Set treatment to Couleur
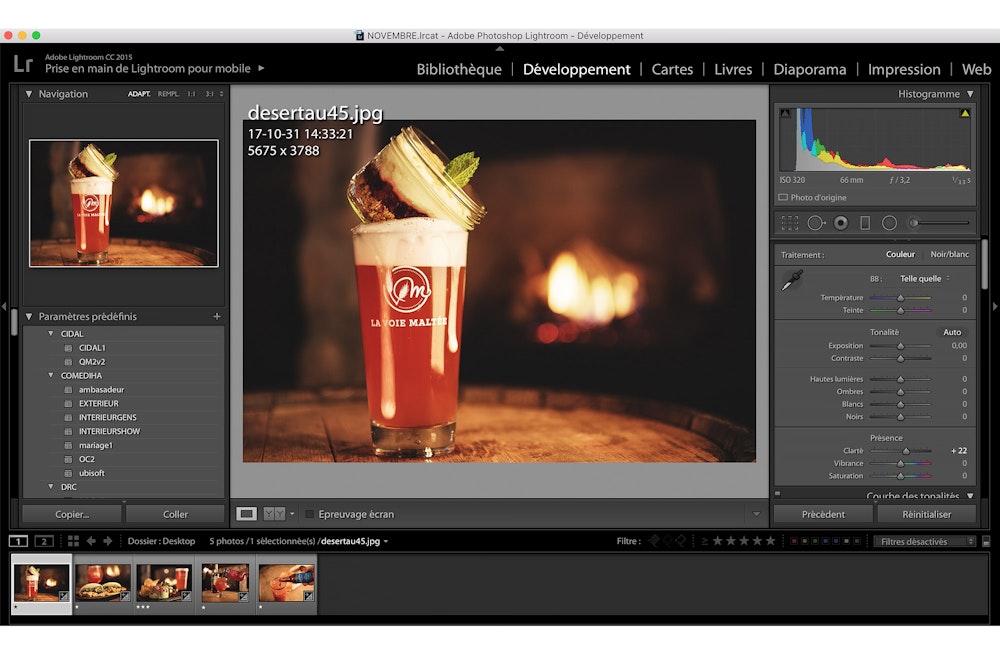This screenshot has height=666, width=1000. pyautogui.click(x=900, y=254)
